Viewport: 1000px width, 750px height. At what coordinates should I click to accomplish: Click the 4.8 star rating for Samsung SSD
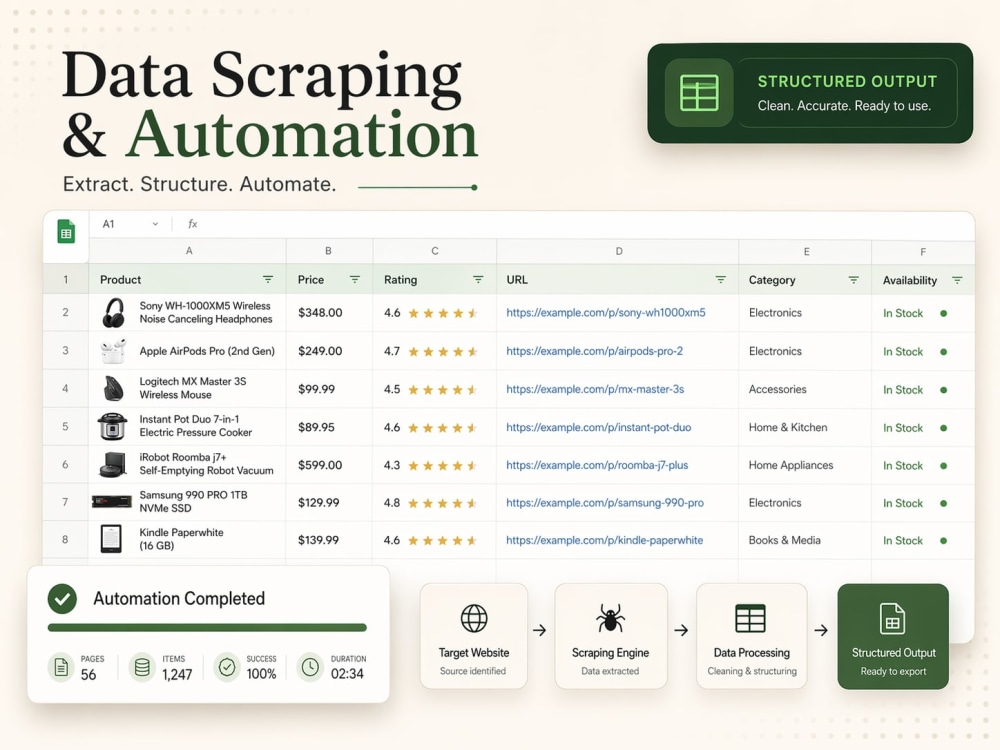point(443,503)
